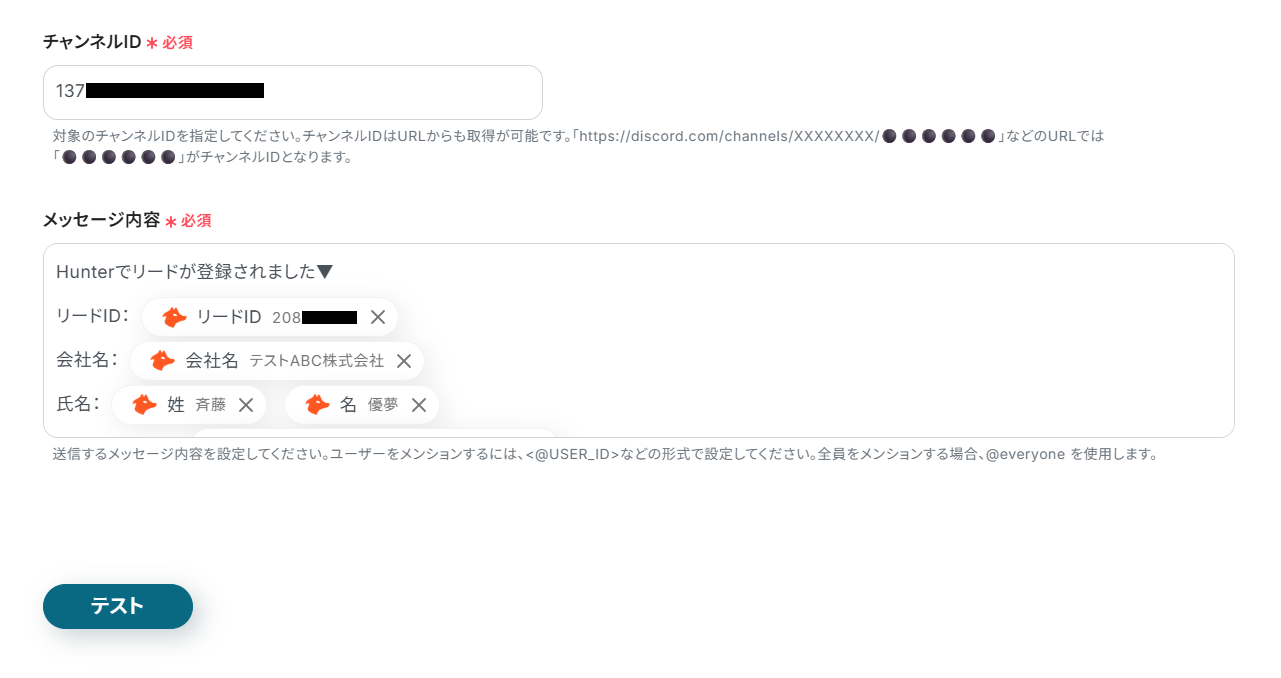This screenshot has width=1281, height=678.
Task: Click the Hunter fox icon in リードID chip
Action: point(174,317)
